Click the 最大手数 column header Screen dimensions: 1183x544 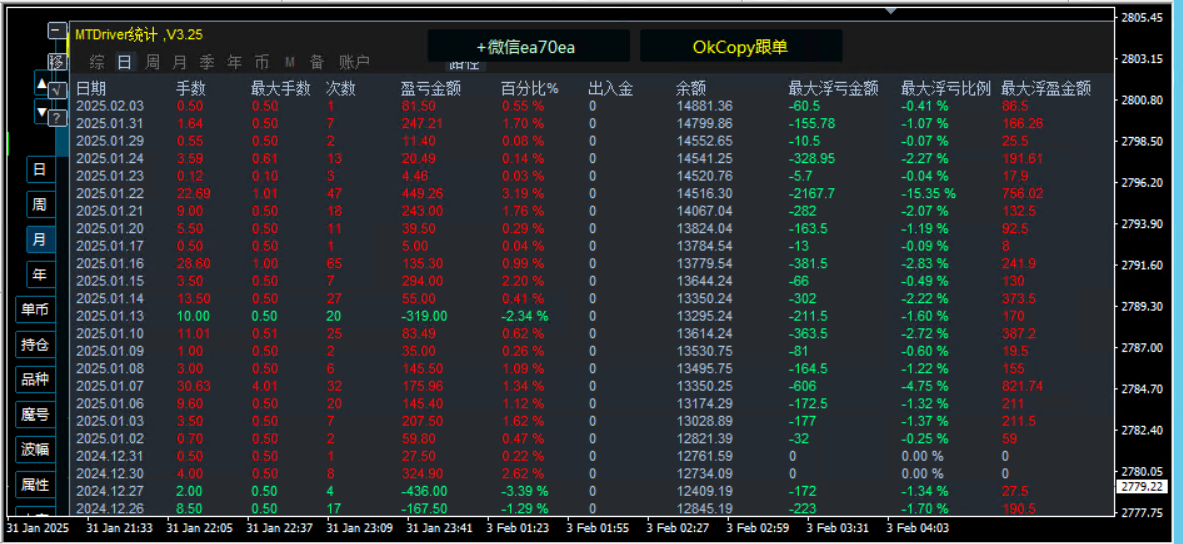(281, 89)
